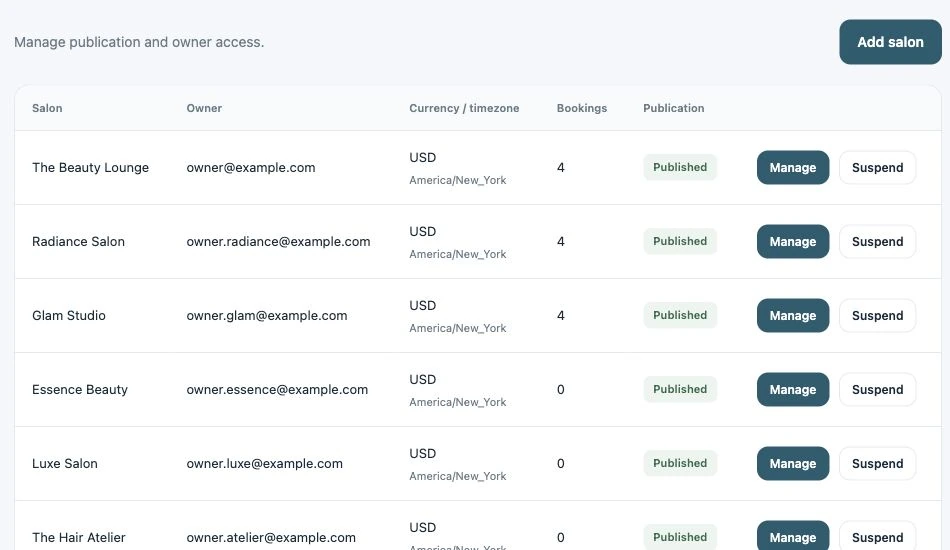The image size is (950, 550).
Task: Manage the Glam Studio salon
Action: point(792,315)
